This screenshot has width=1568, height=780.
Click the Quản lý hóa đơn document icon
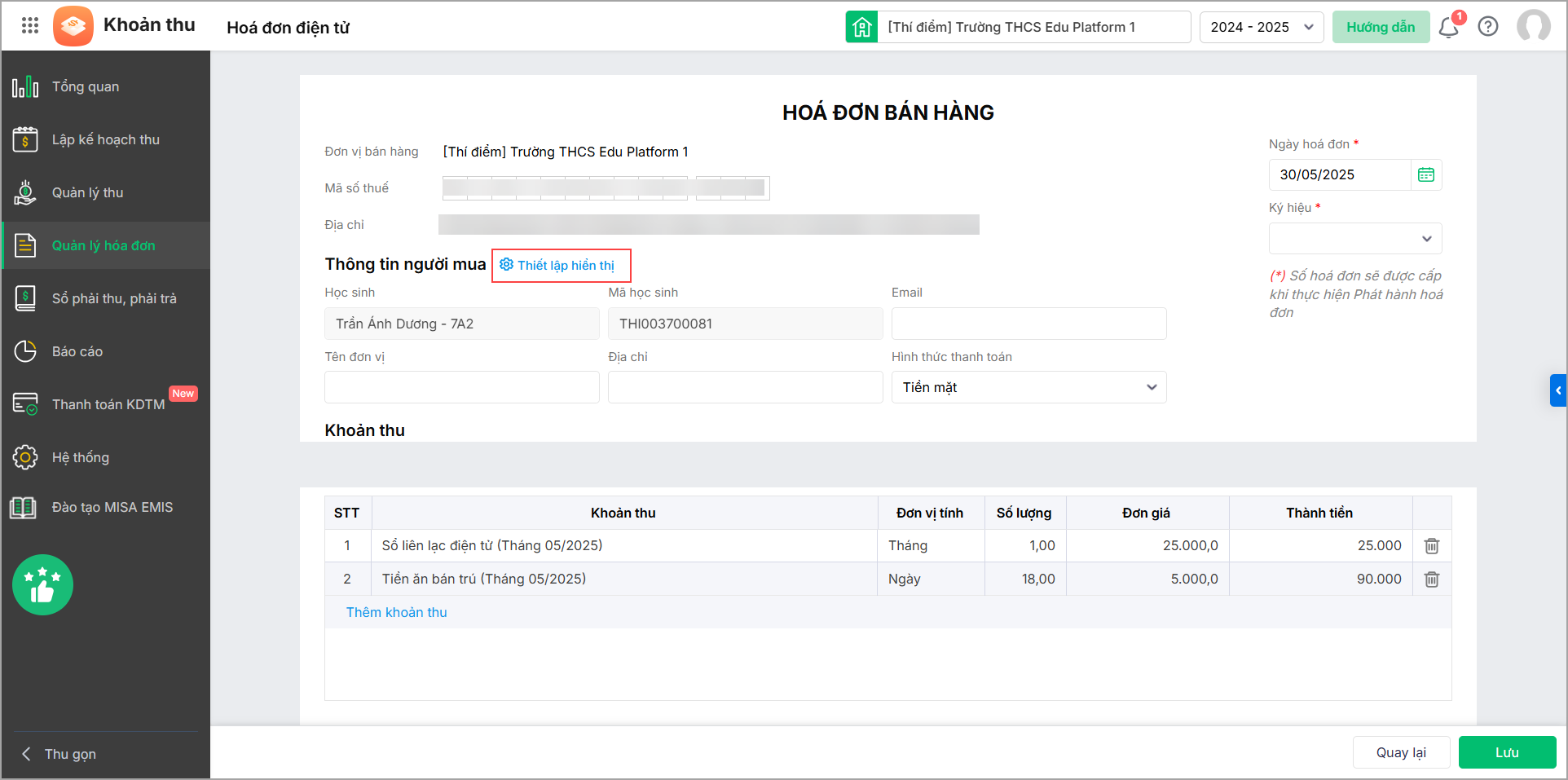pos(25,245)
